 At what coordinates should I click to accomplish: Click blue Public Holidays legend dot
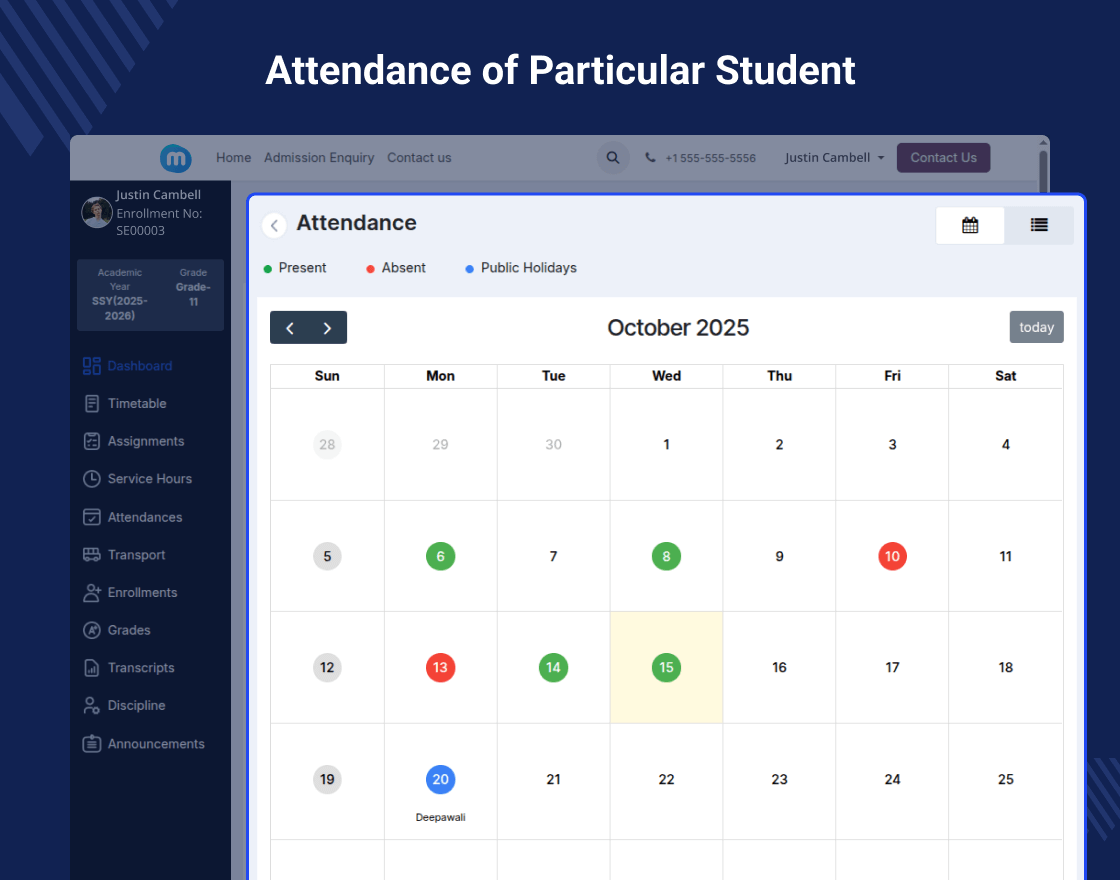(469, 269)
